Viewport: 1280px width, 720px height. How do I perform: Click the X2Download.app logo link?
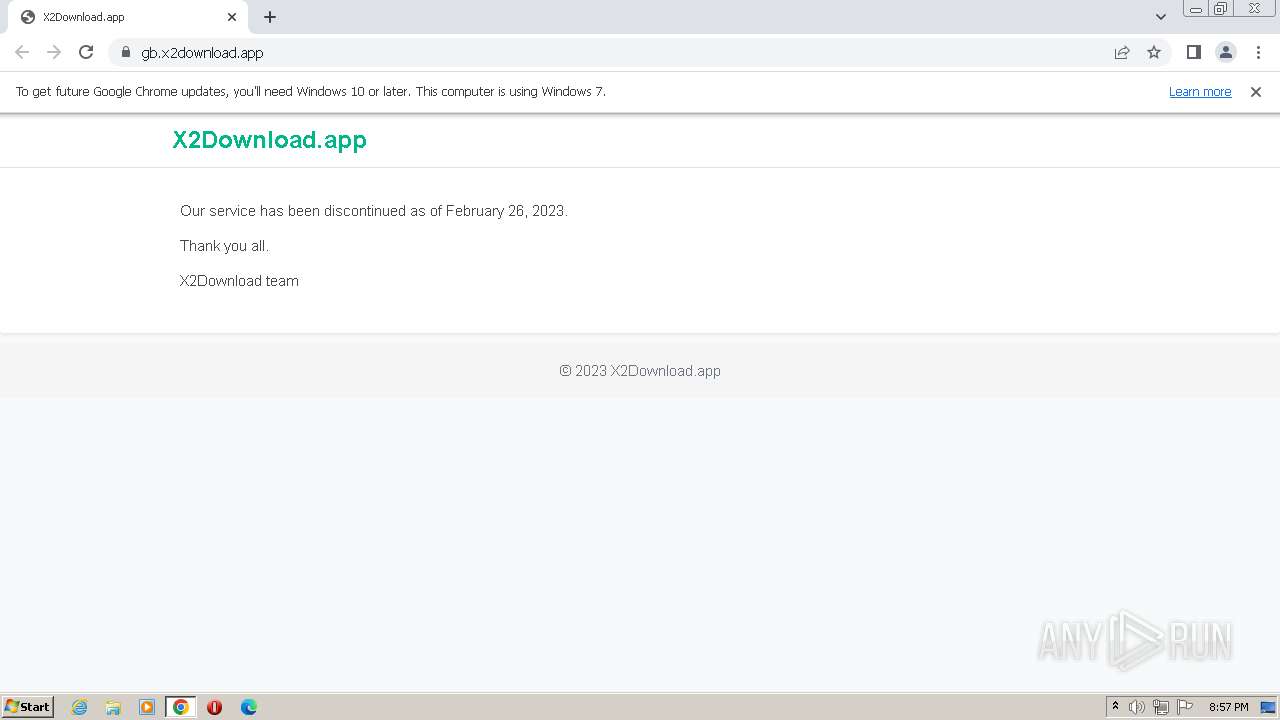[269, 140]
